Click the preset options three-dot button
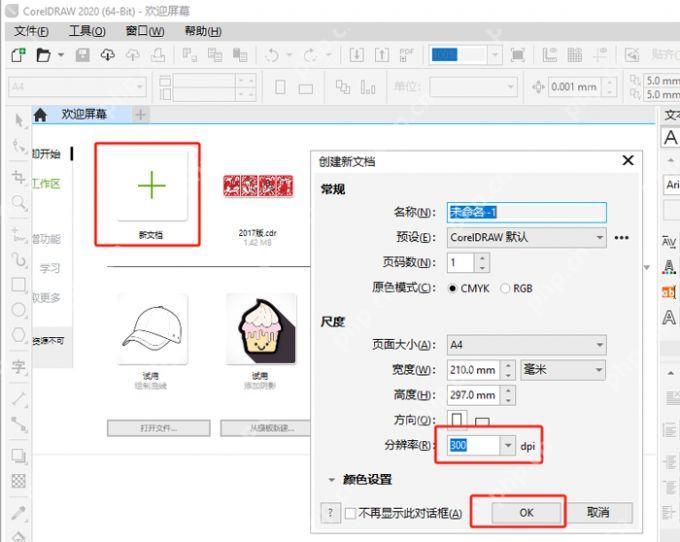The image size is (680, 542). pyautogui.click(x=621, y=238)
